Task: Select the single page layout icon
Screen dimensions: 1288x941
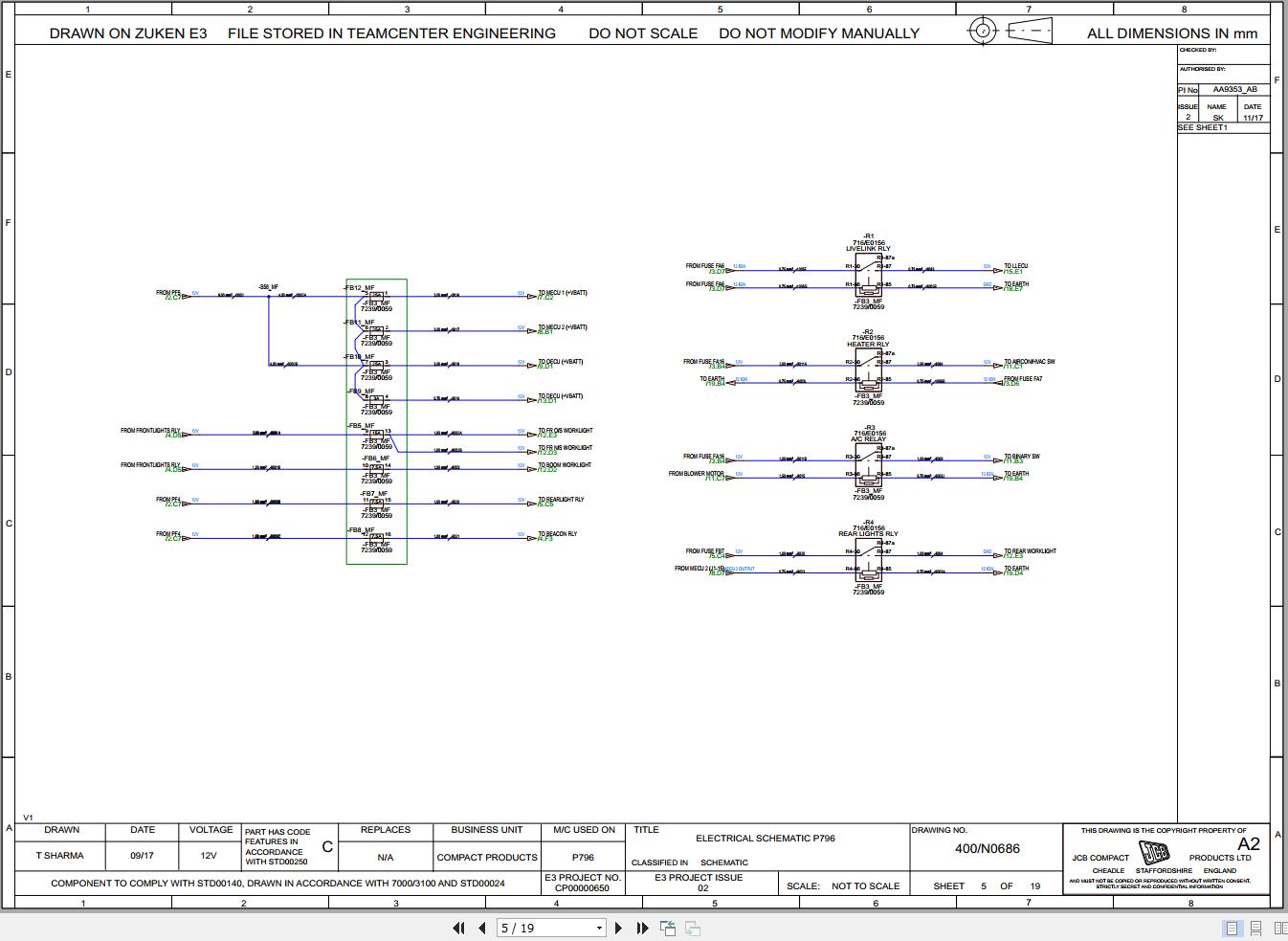Action: [1232, 928]
